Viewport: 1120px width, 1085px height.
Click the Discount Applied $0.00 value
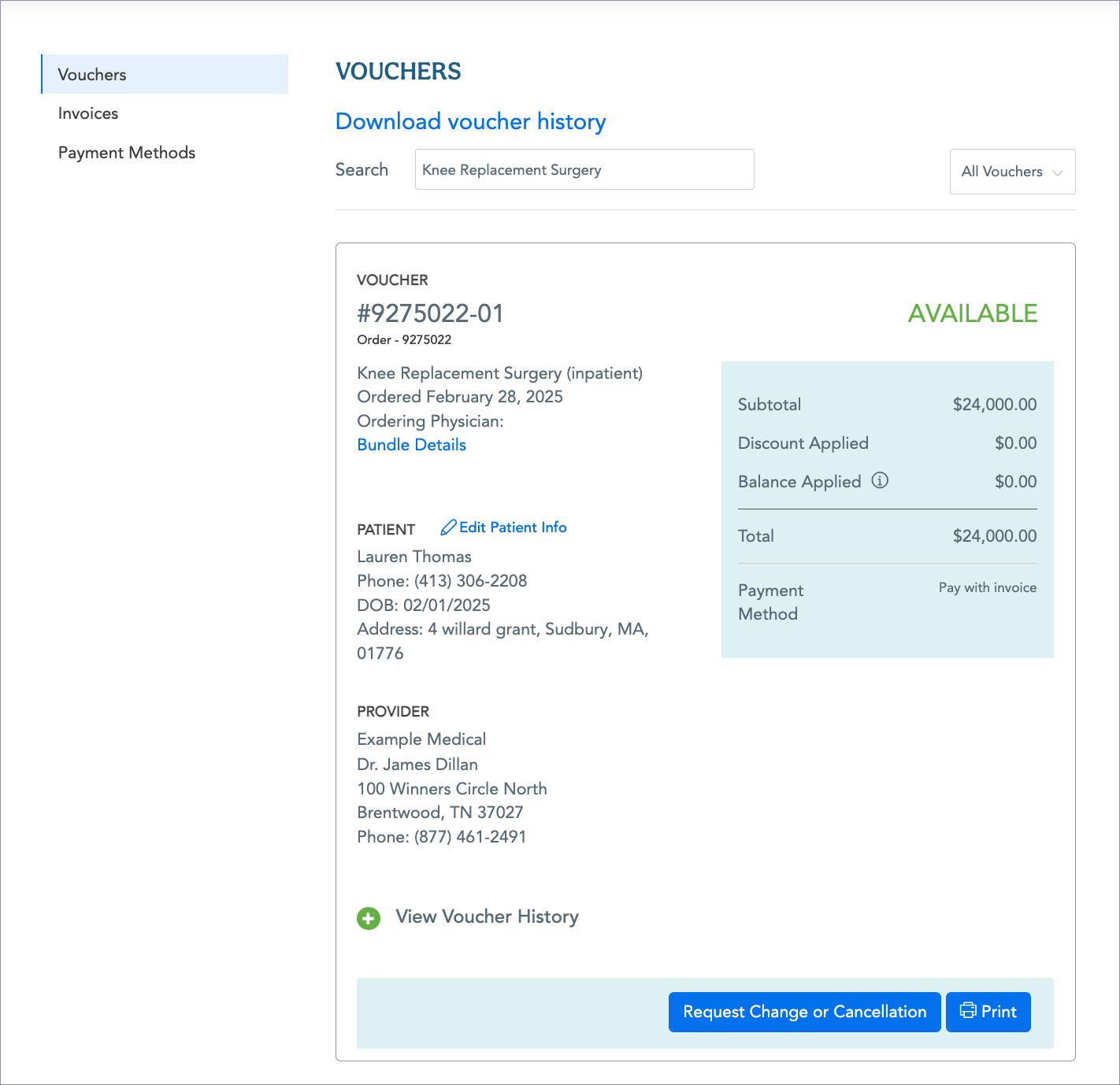[x=1015, y=443]
